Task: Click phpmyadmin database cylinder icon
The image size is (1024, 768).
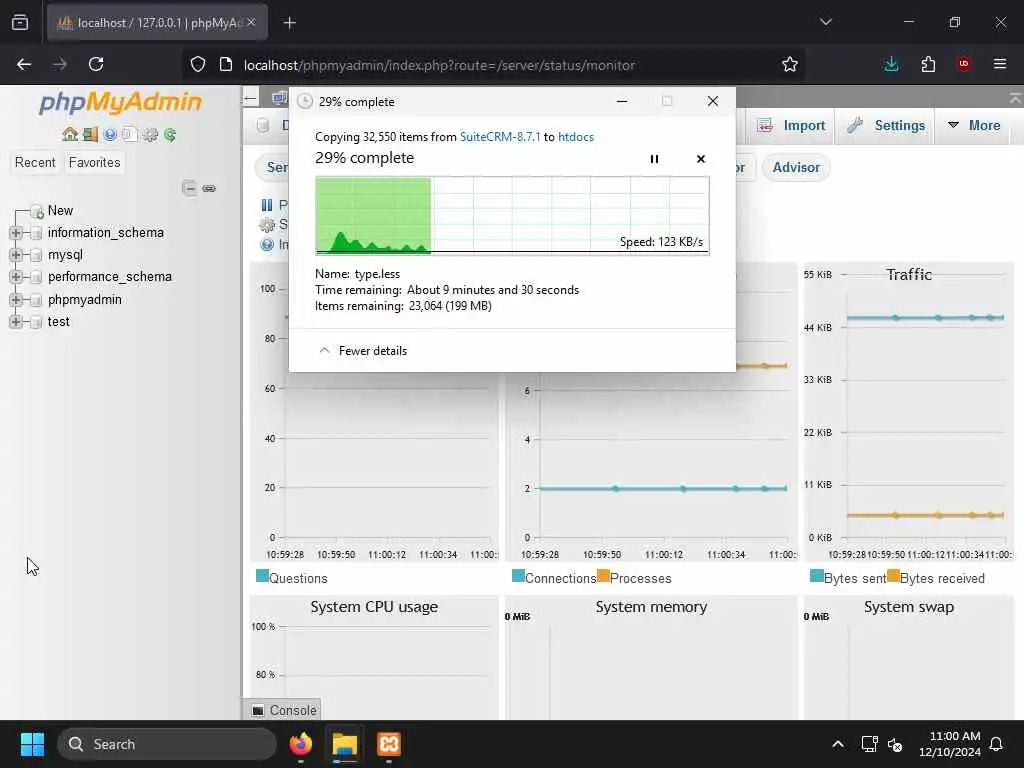Action: 36,300
